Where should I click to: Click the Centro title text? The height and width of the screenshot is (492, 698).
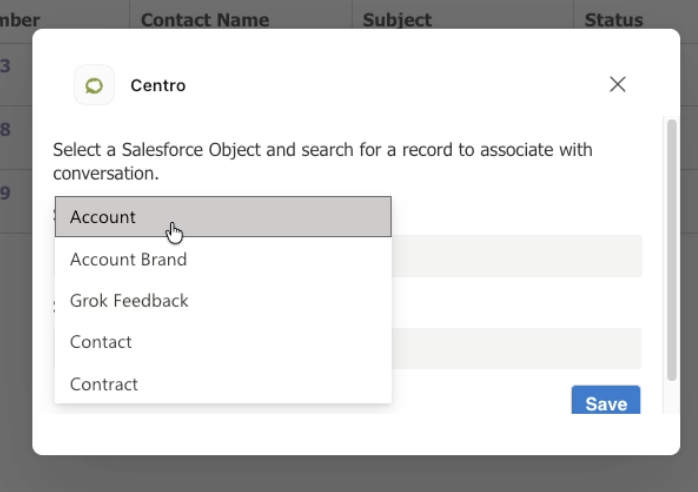158,85
